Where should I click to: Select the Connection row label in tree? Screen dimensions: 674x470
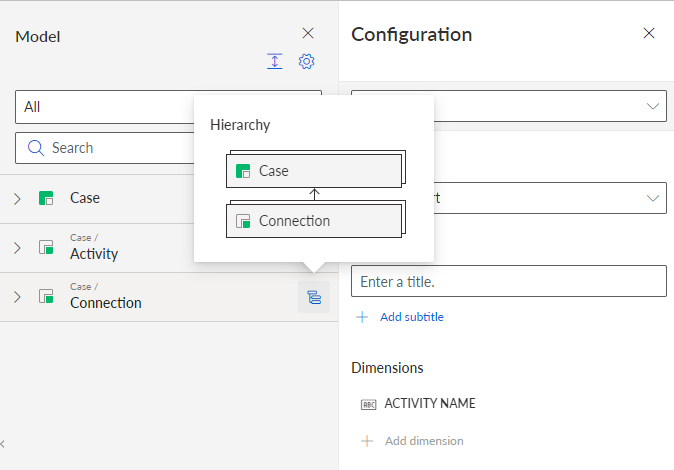[106, 303]
